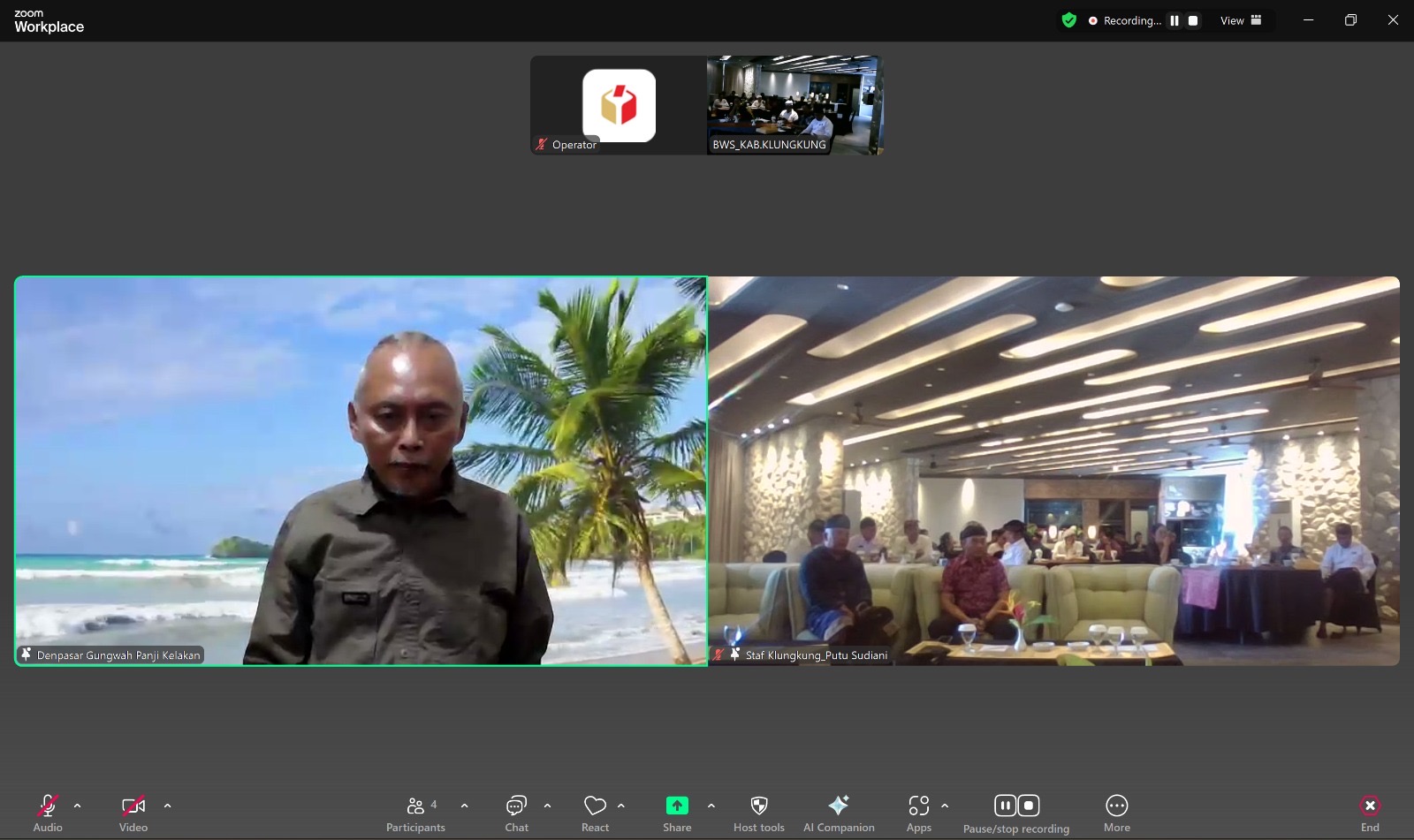Open the Chat panel
This screenshot has height=840, width=1414.
point(516,806)
